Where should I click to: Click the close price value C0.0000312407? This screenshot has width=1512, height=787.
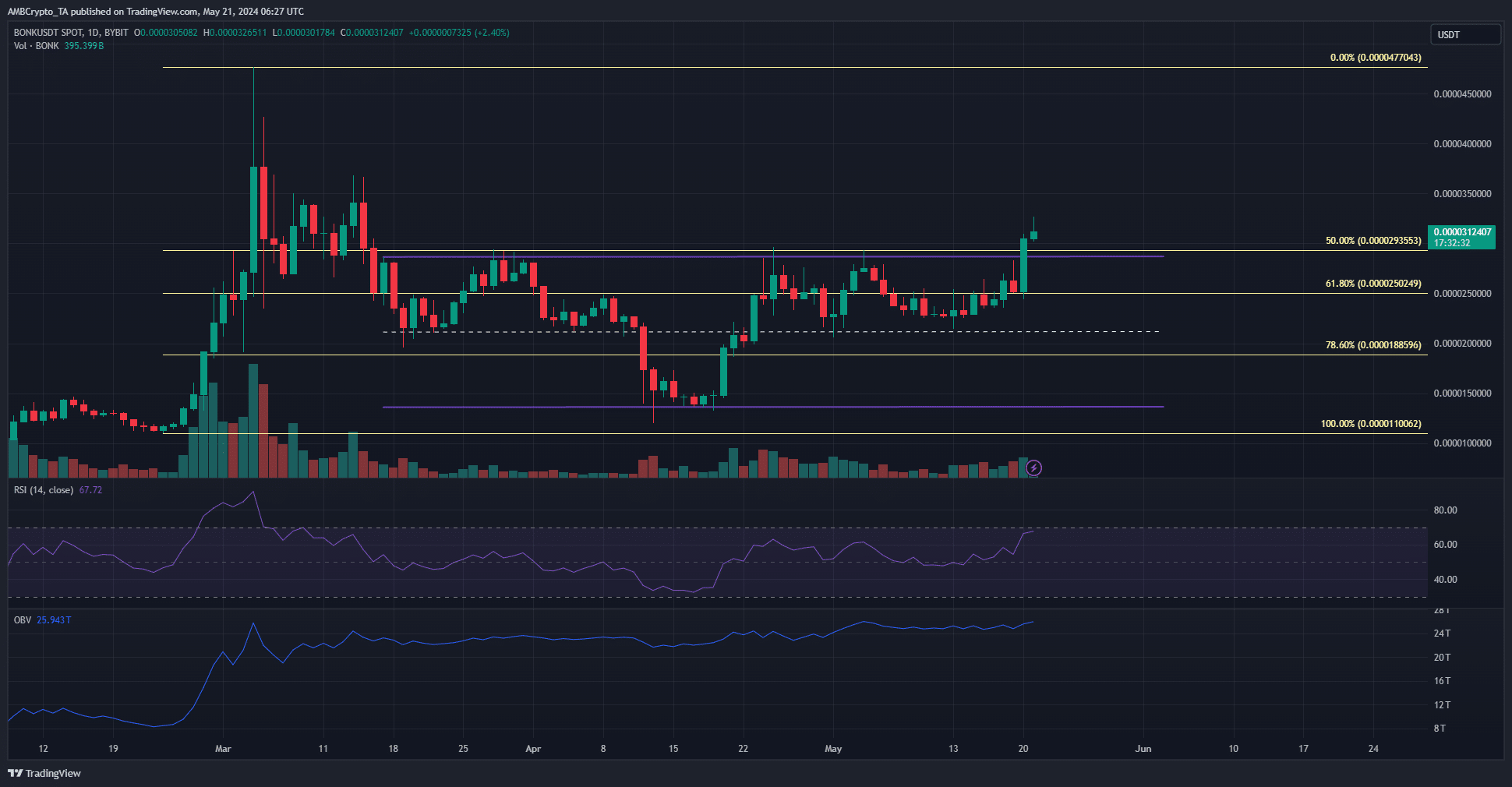pyautogui.click(x=372, y=33)
